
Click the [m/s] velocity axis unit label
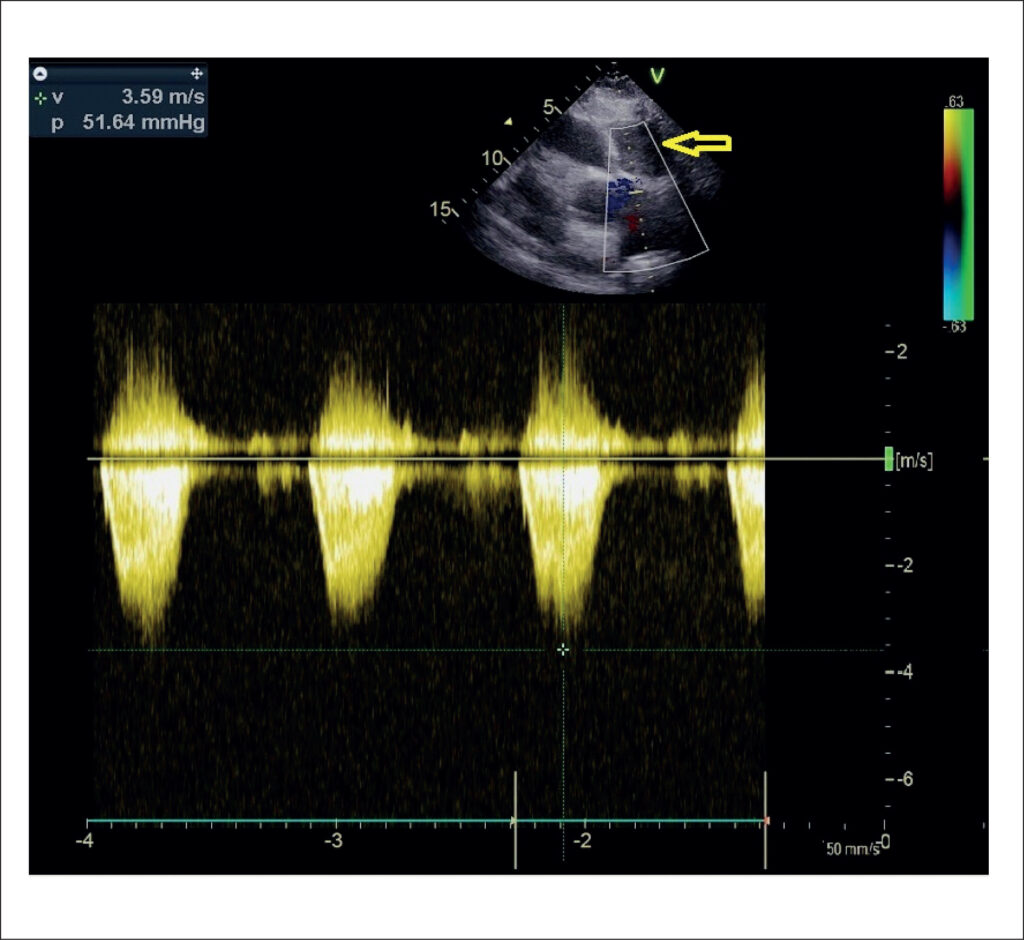[914, 461]
